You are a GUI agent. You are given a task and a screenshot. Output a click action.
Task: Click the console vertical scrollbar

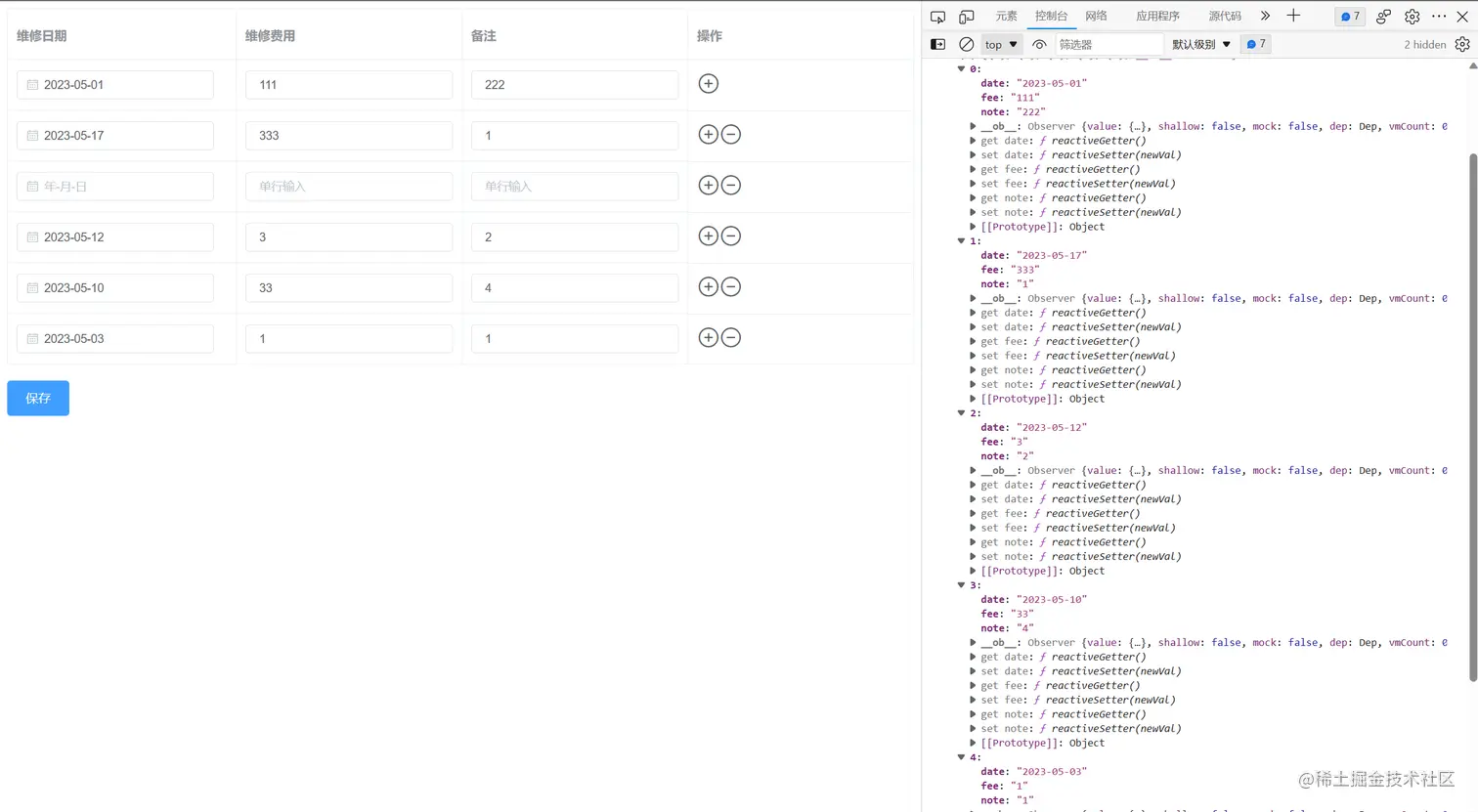click(x=1473, y=416)
